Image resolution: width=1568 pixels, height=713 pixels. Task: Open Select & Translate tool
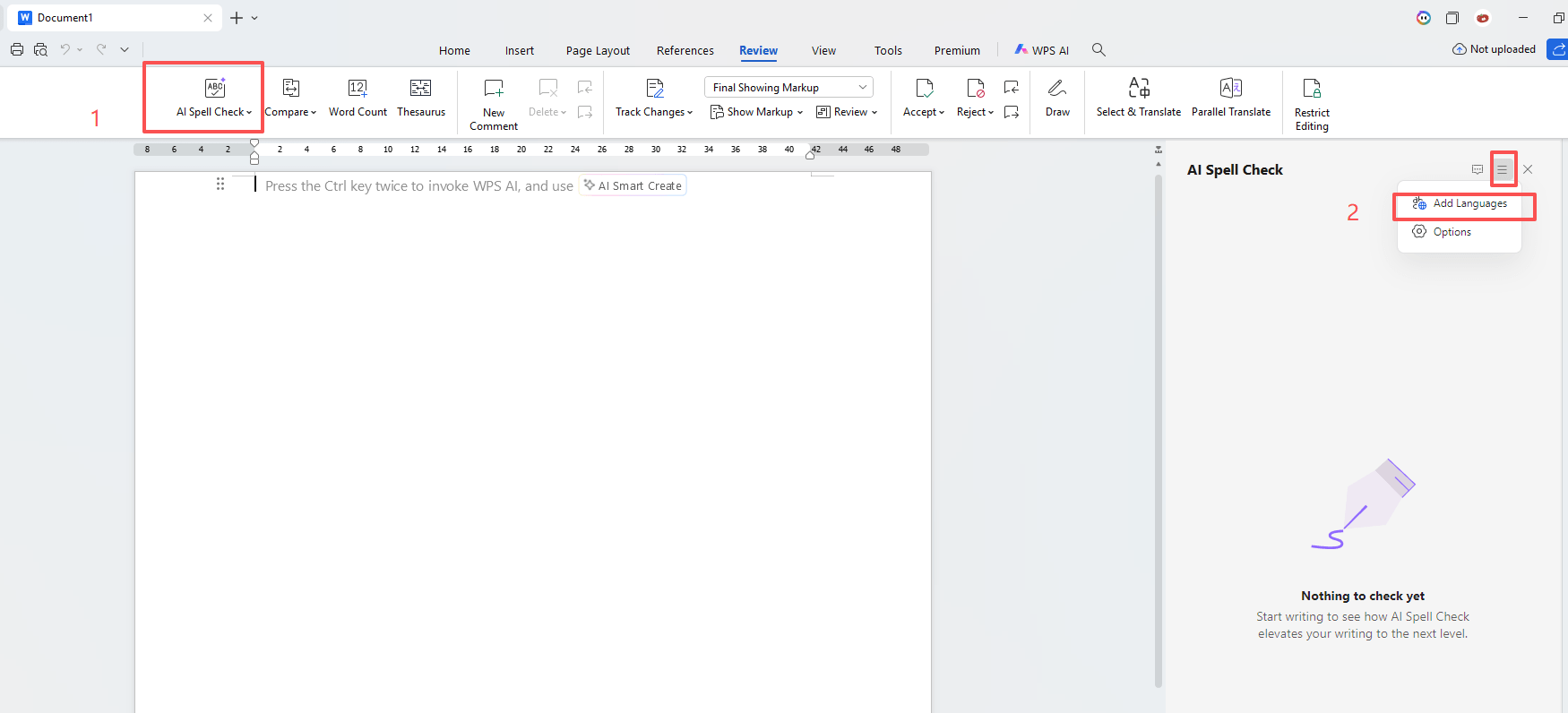pyautogui.click(x=1138, y=97)
